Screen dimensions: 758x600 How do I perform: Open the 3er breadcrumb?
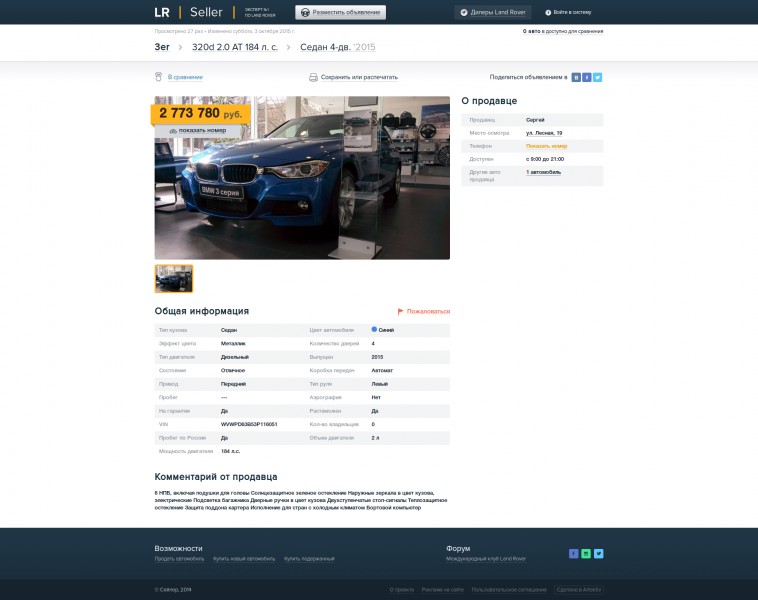pyautogui.click(x=162, y=47)
